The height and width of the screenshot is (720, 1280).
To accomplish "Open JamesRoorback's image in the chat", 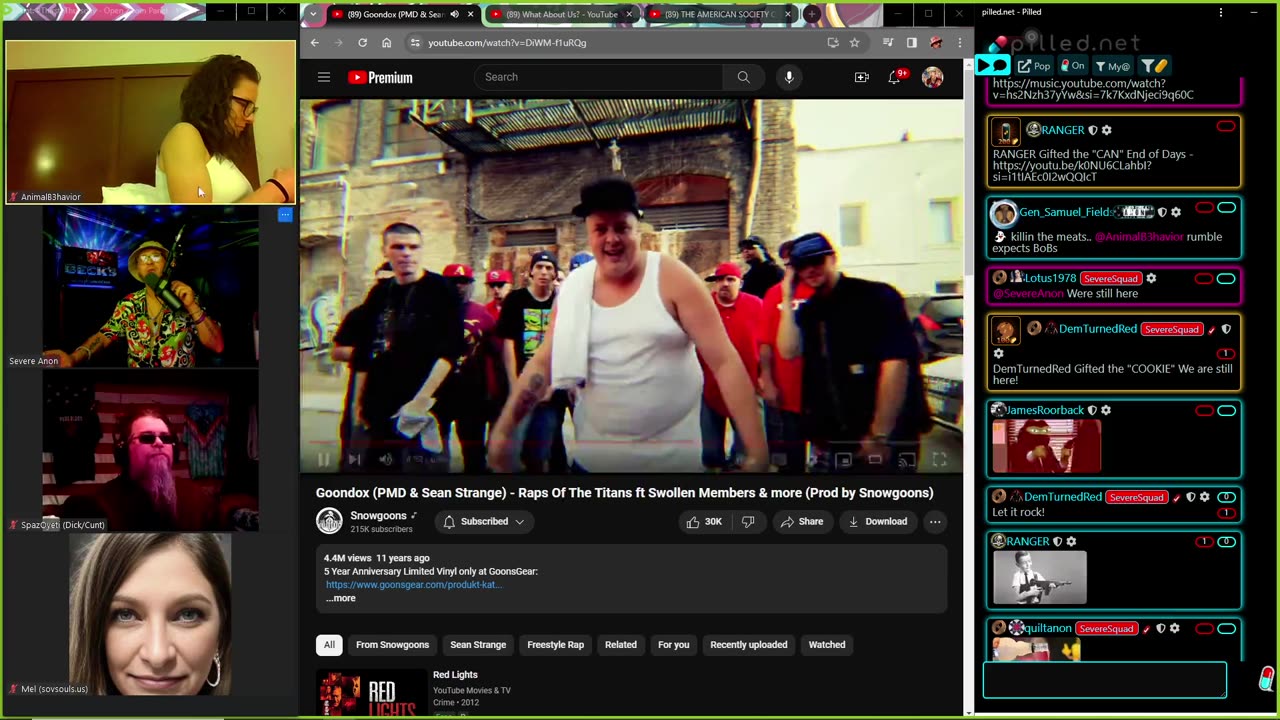I will pyautogui.click(x=1046, y=446).
